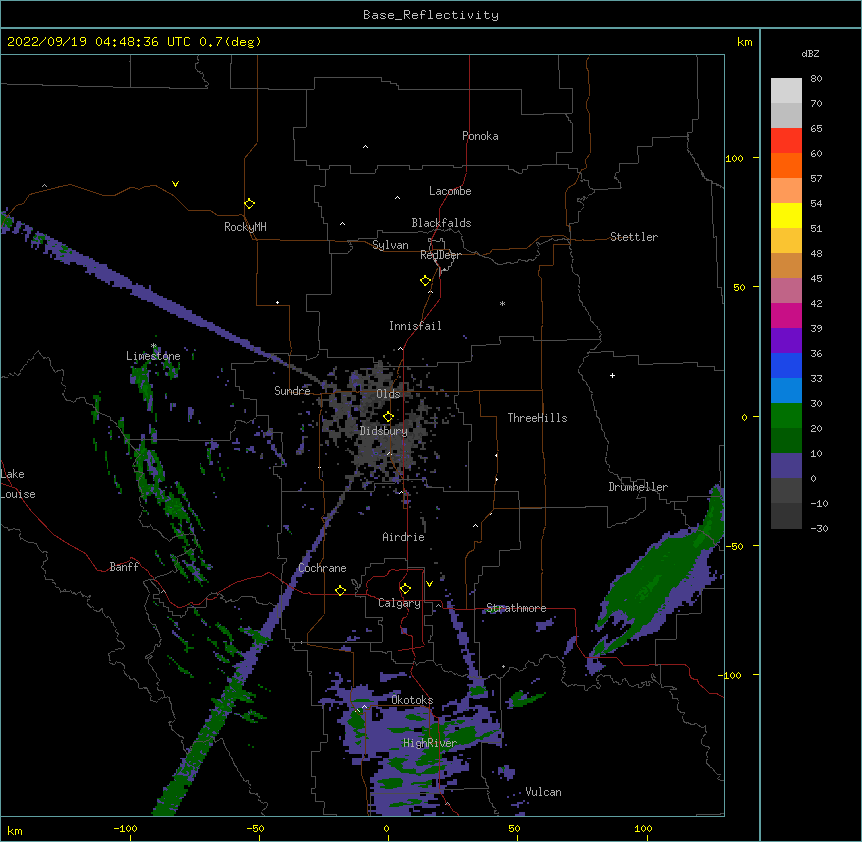Click the yellow V marker northeast of Calgary
The height and width of the screenshot is (842, 862).
click(429, 584)
